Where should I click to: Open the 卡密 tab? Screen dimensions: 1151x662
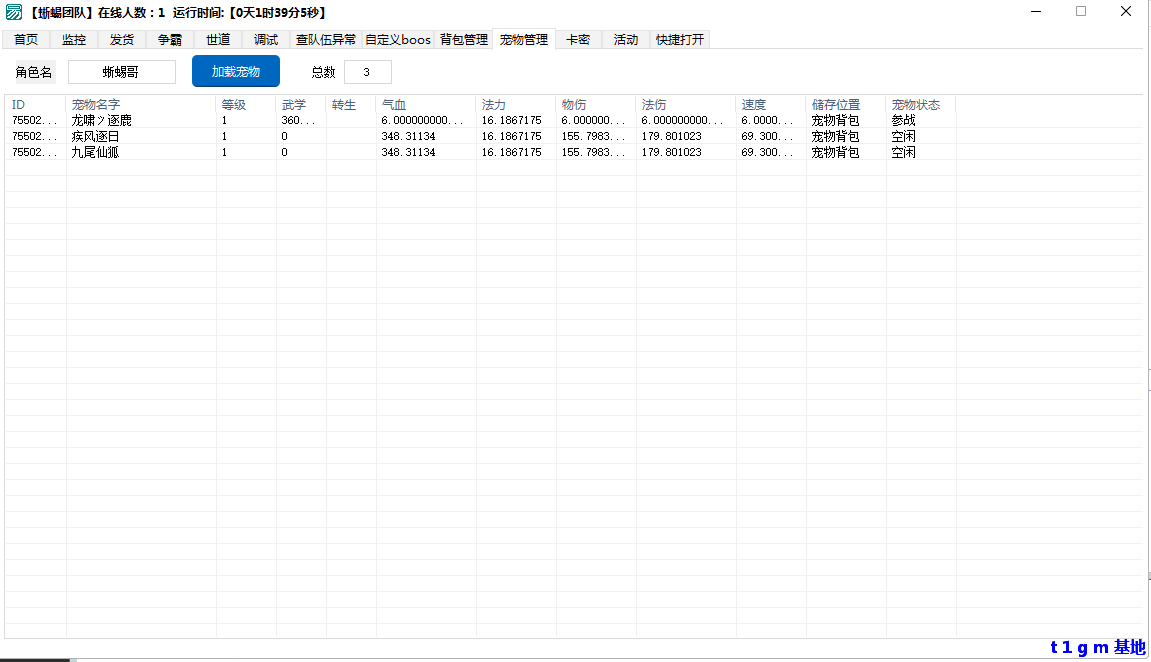pyautogui.click(x=578, y=40)
